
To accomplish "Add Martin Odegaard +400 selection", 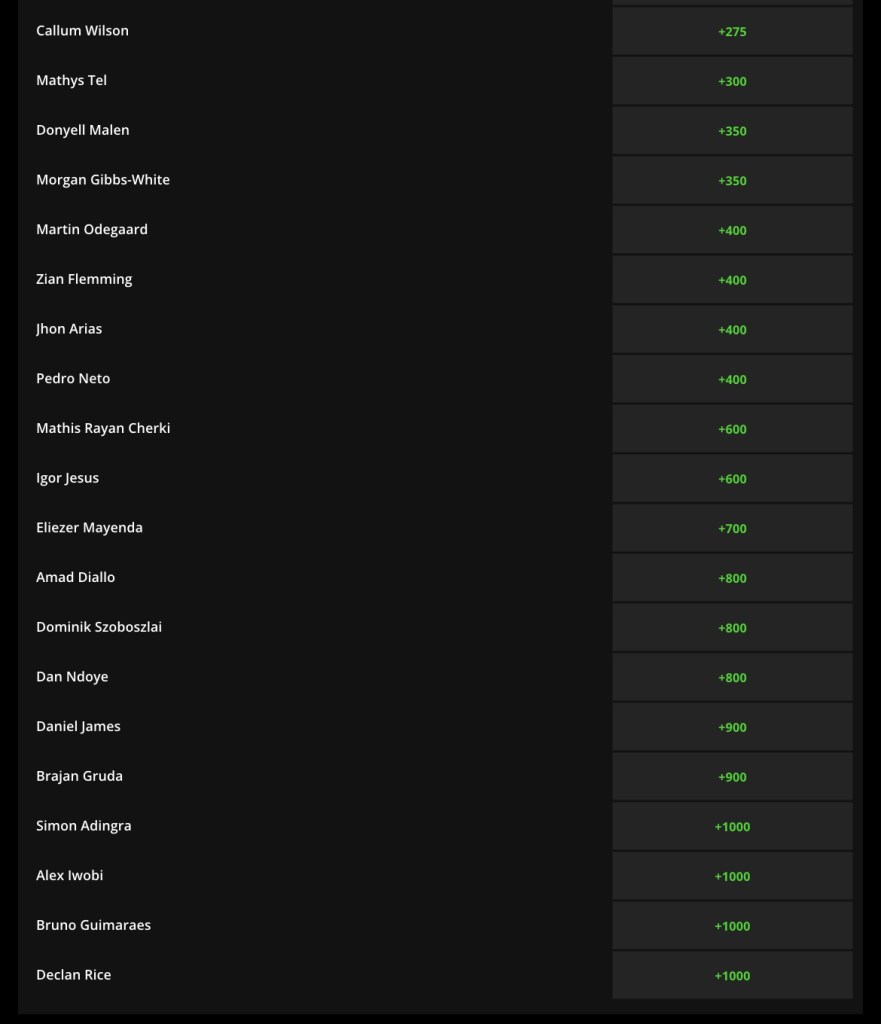I will coord(732,230).
